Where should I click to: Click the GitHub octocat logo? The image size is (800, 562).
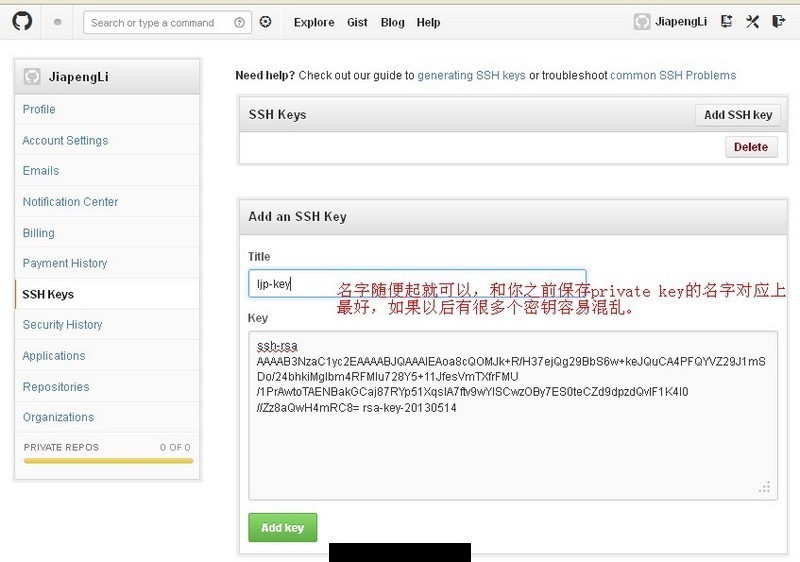click(22, 21)
